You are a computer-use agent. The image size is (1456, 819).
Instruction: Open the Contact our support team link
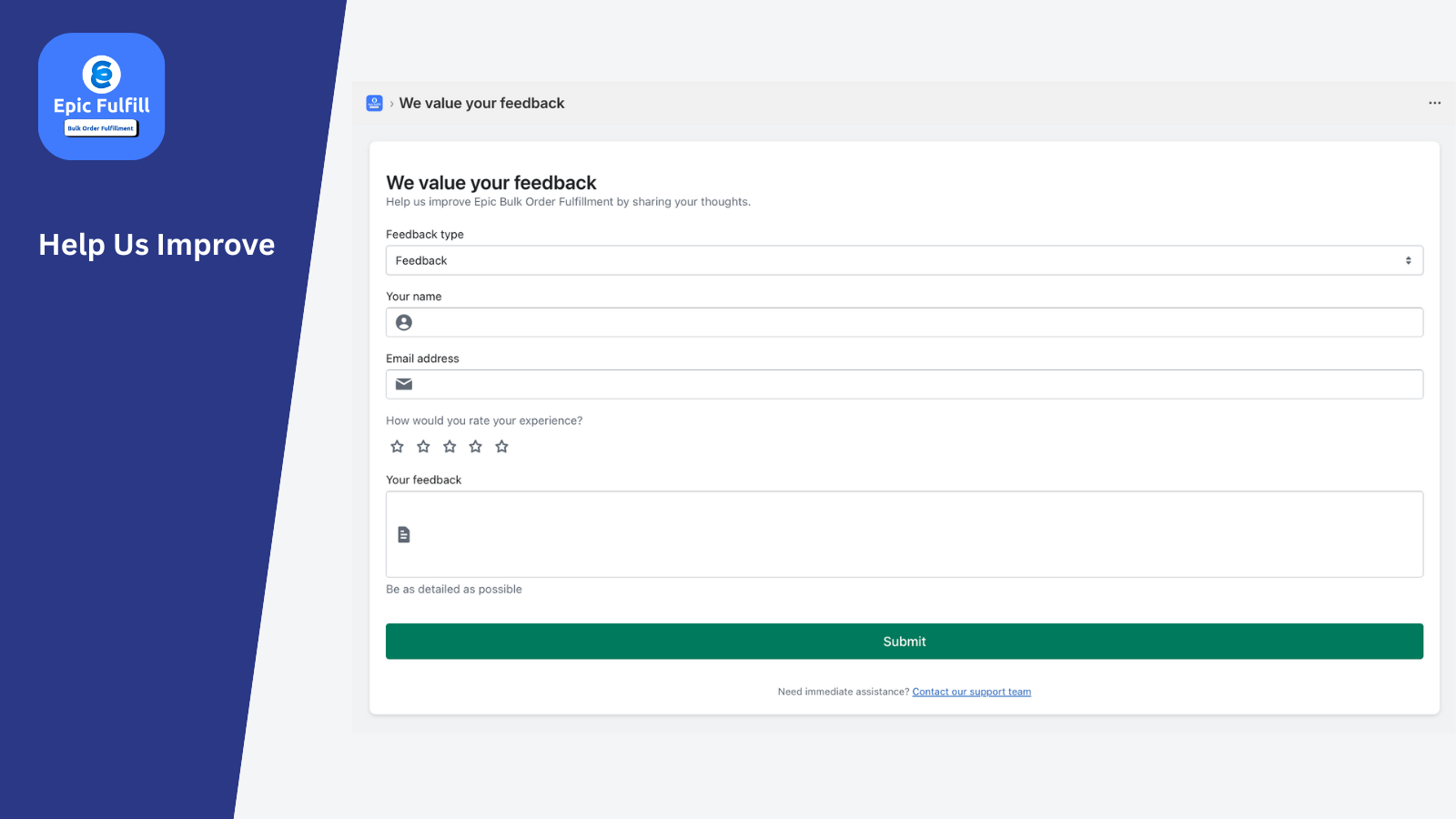[x=972, y=692]
